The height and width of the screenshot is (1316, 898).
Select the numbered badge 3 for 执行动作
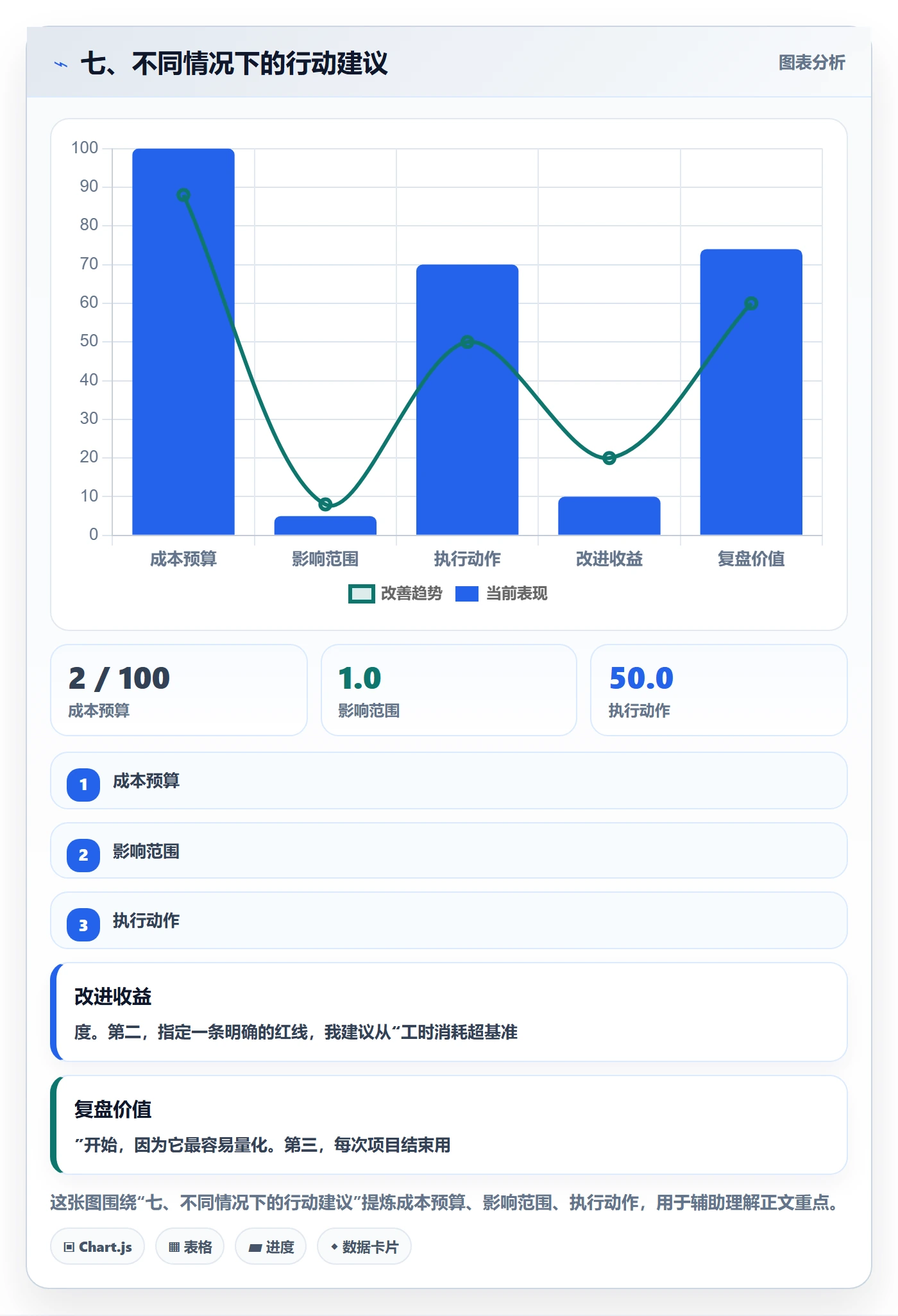[83, 925]
